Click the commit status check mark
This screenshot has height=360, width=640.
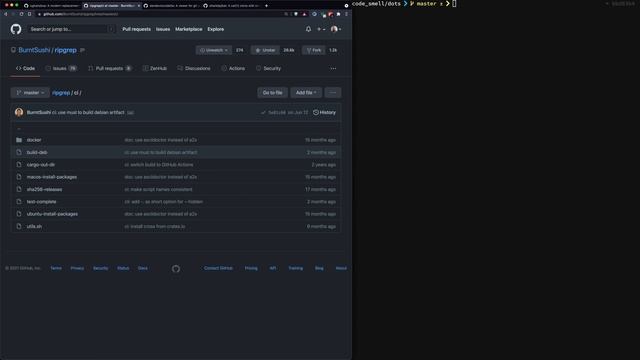coord(263,112)
